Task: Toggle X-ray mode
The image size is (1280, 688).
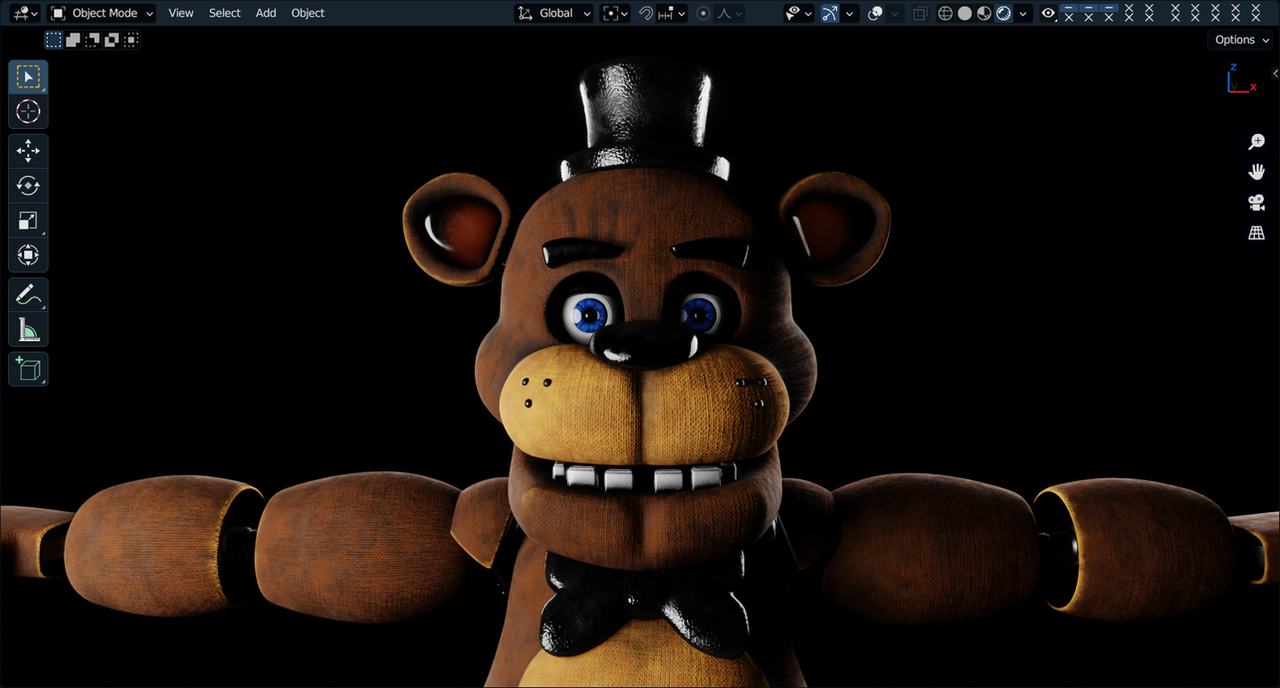Action: pos(921,13)
